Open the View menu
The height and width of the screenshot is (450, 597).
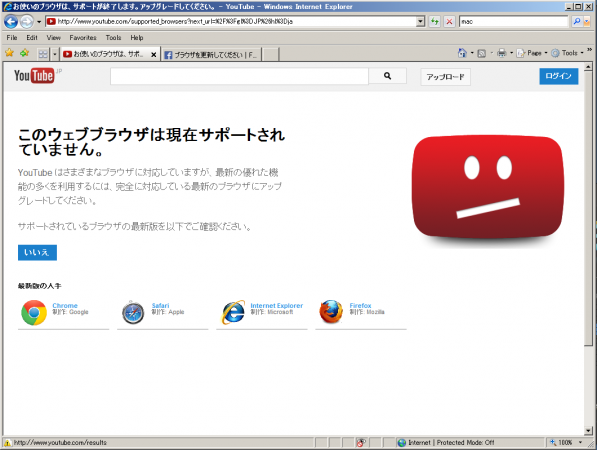tap(54, 37)
